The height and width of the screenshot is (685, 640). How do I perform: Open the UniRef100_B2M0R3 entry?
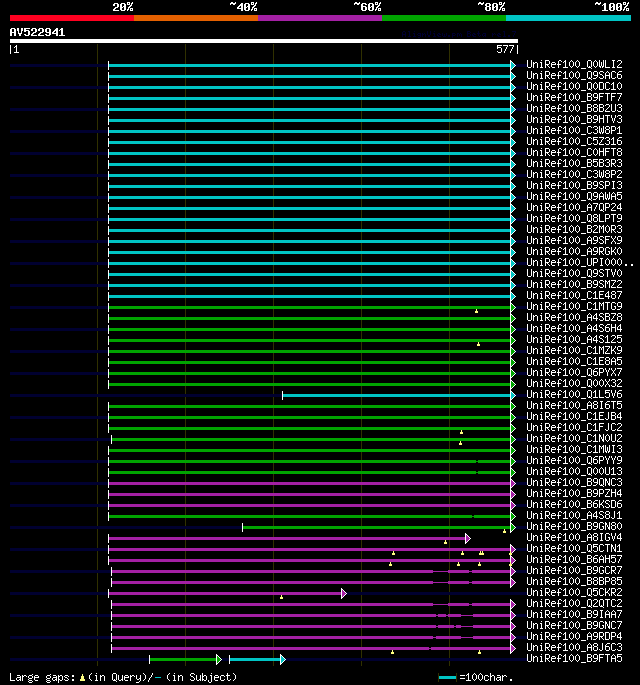(574, 229)
